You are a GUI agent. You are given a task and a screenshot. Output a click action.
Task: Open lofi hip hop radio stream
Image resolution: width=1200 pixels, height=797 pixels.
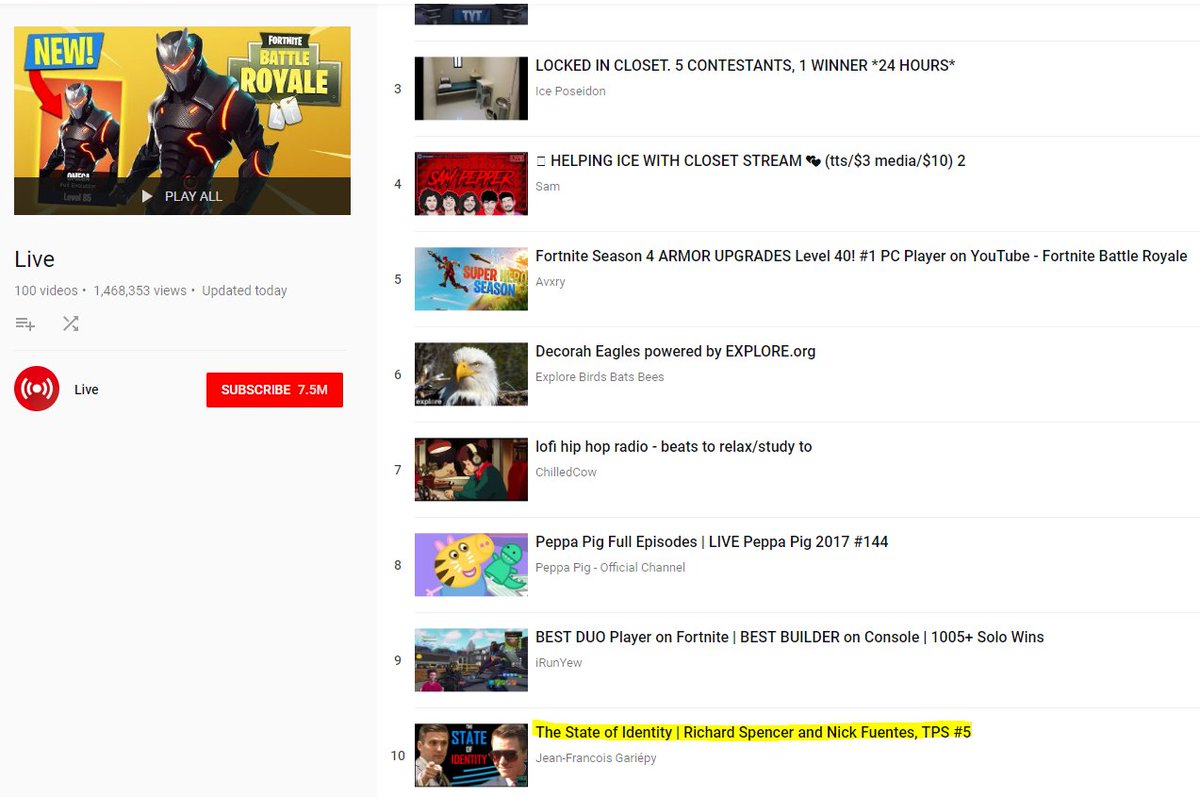click(x=673, y=447)
